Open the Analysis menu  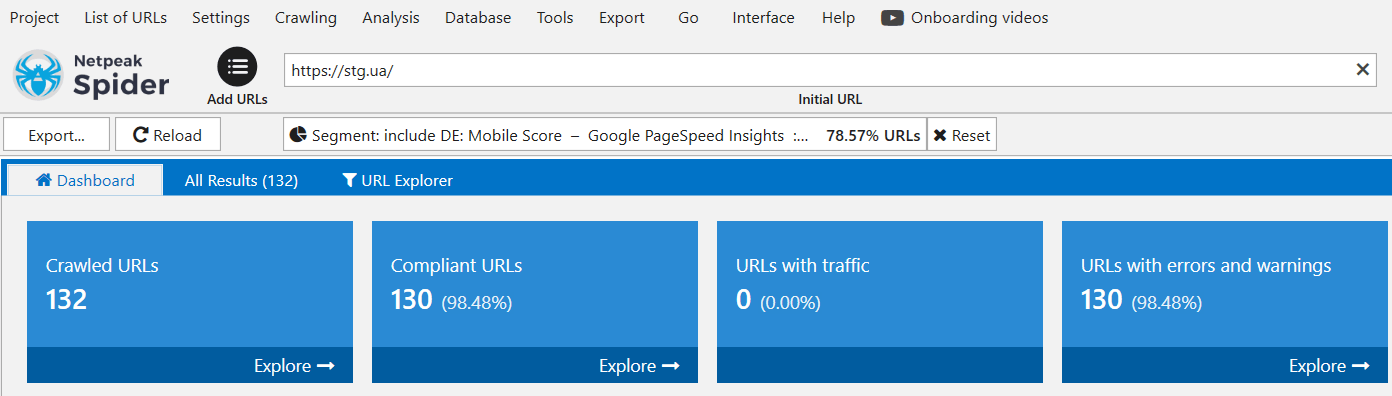[391, 18]
